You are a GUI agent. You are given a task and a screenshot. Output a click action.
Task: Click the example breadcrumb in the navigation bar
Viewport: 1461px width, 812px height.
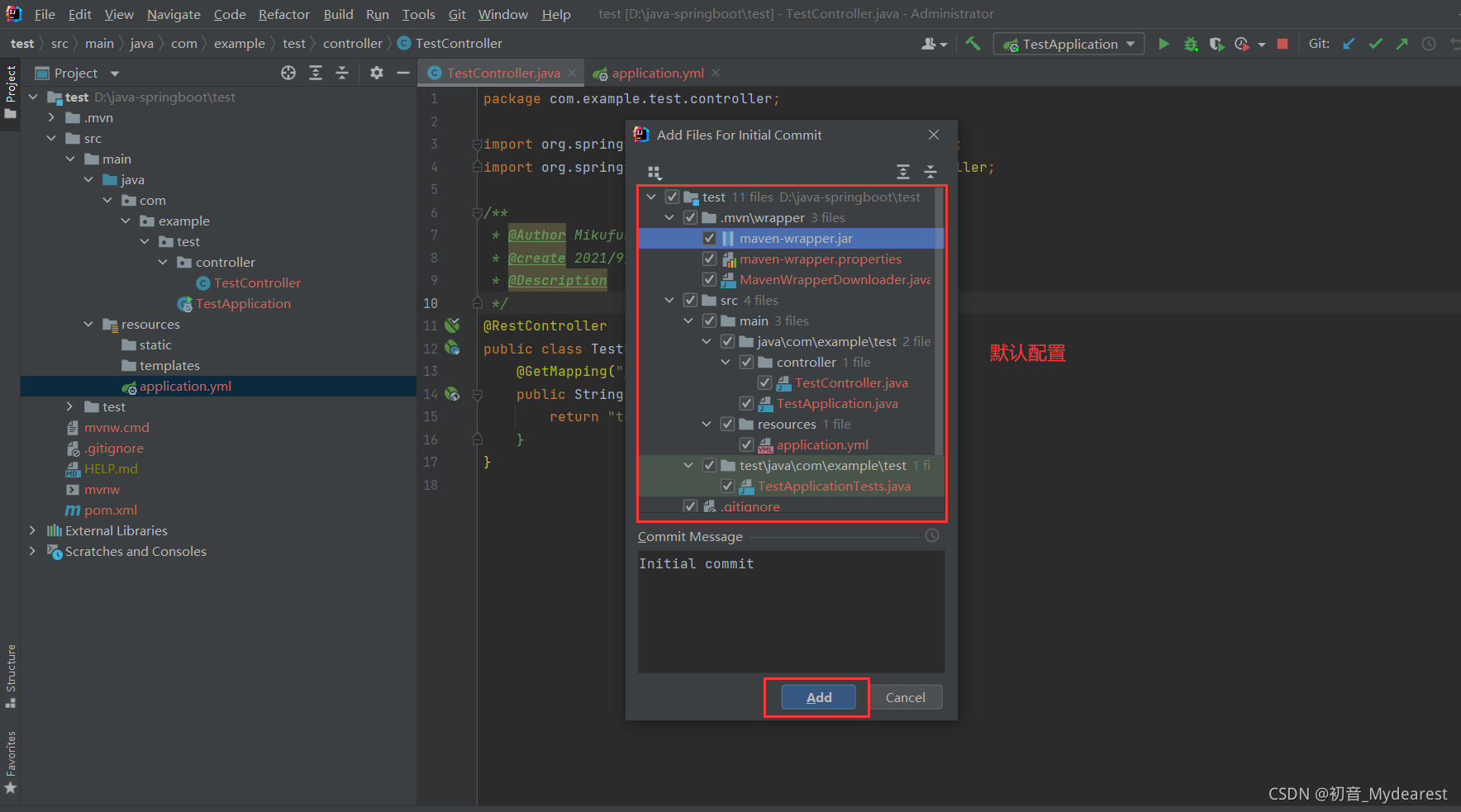(240, 43)
